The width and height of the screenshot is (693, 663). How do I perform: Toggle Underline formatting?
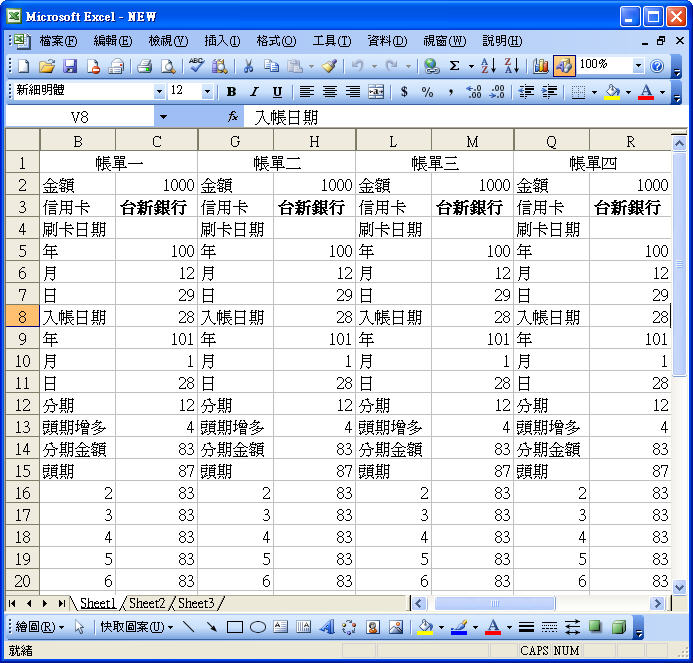click(x=277, y=92)
